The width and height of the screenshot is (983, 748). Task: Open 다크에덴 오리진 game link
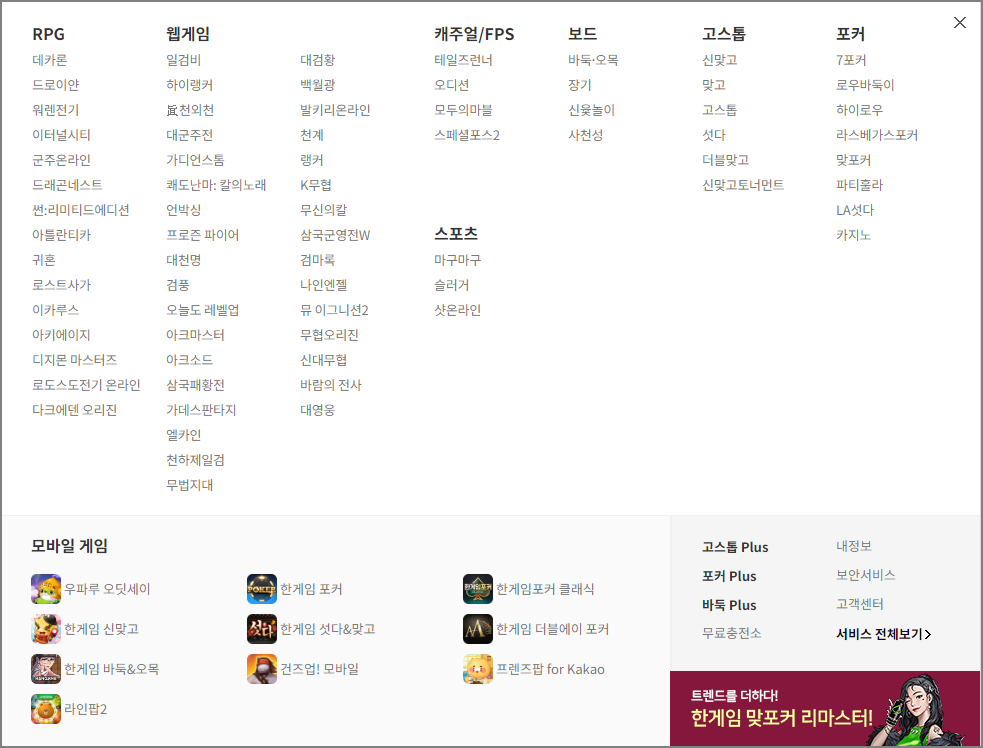coord(75,410)
